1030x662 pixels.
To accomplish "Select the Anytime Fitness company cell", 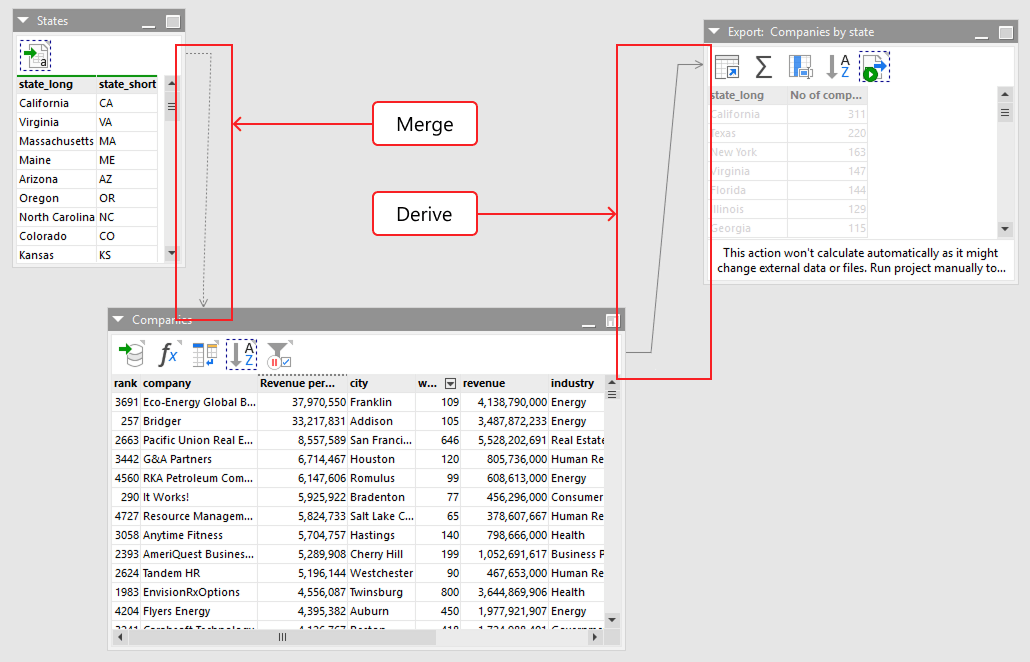I will pyautogui.click(x=199, y=535).
